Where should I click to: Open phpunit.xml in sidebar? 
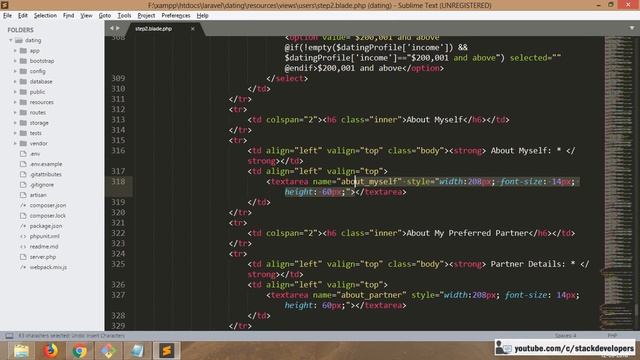coord(44,236)
